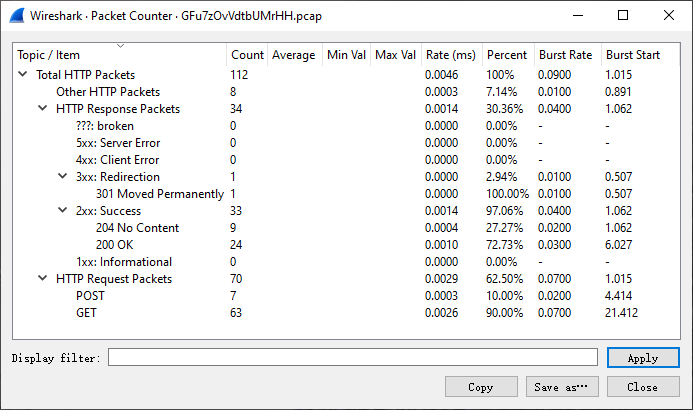This screenshot has width=693, height=410.
Task: Select the 2xx: Success label
Action: tap(108, 211)
